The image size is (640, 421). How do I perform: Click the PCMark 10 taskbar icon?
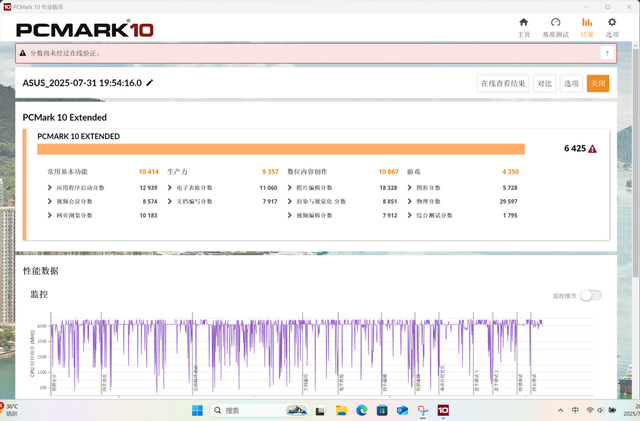[x=443, y=410]
